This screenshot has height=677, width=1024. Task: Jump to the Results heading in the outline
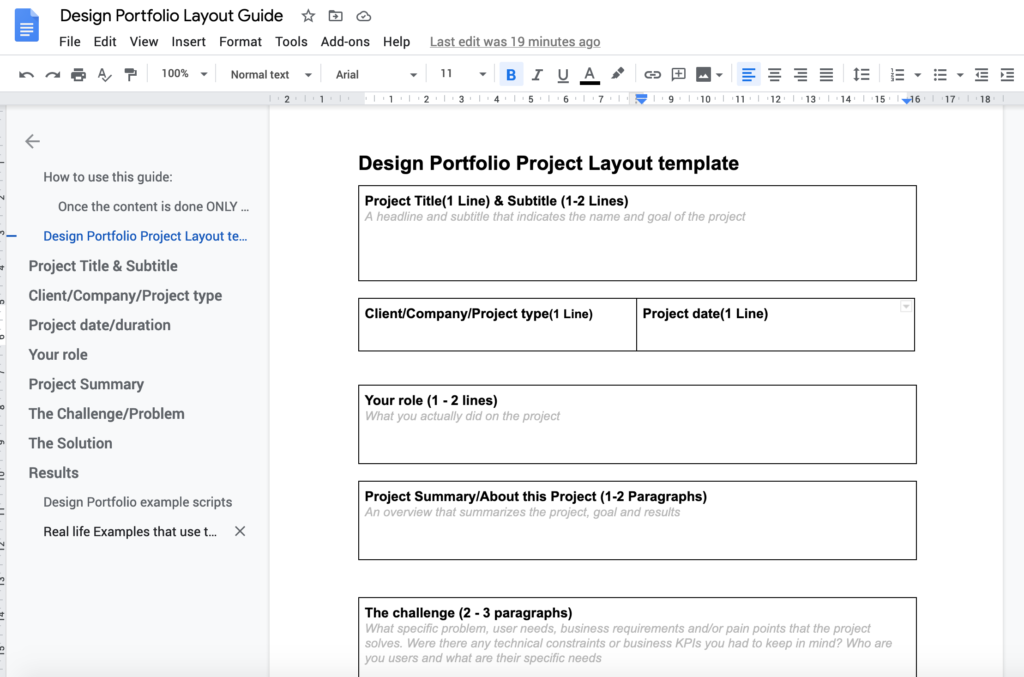tap(53, 472)
